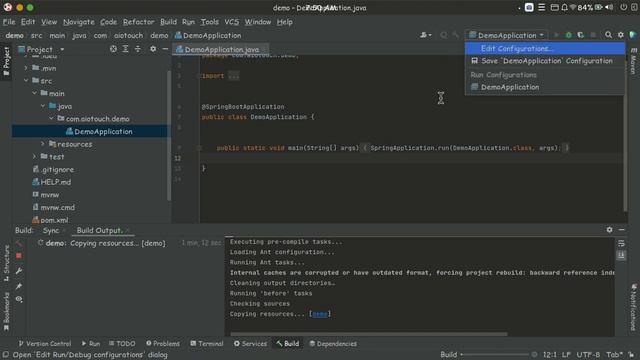Open the TODO tool window button
Screen dimensions: 640x360
[x=122, y=344]
